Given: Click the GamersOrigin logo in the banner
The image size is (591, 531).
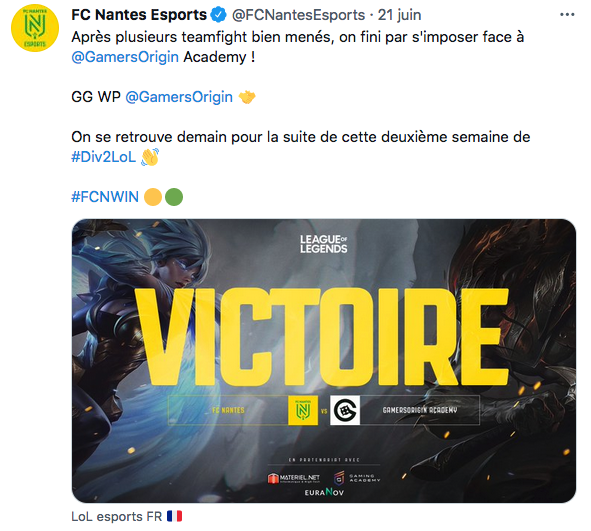Looking at the screenshot, I should point(345,410).
